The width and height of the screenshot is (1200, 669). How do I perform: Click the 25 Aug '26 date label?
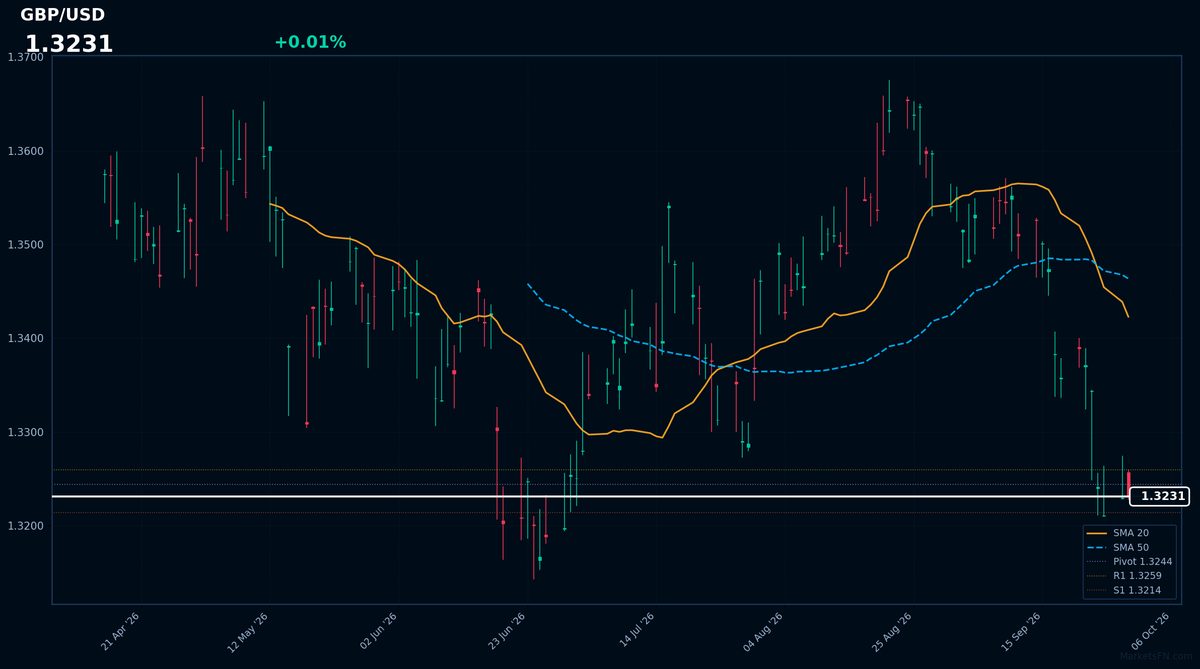892,632
